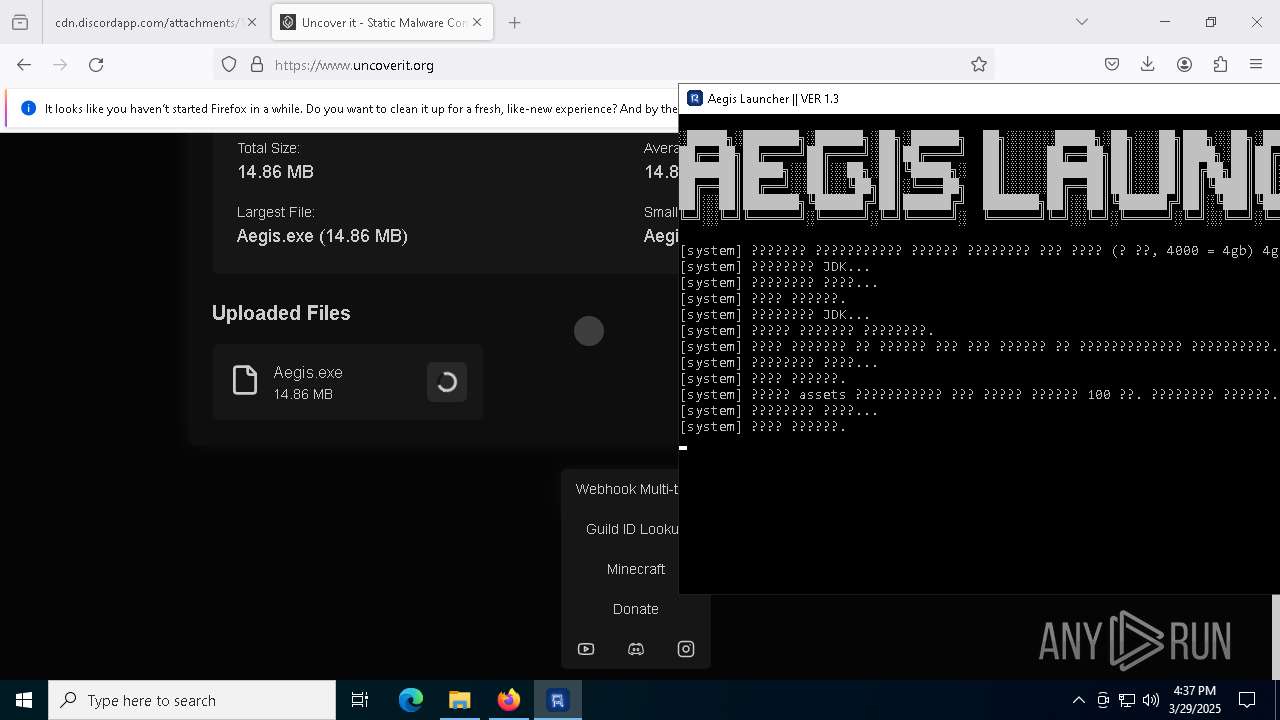Viewport: 1280px width, 720px height.
Task: Open Windows Start menu
Action: 24,700
